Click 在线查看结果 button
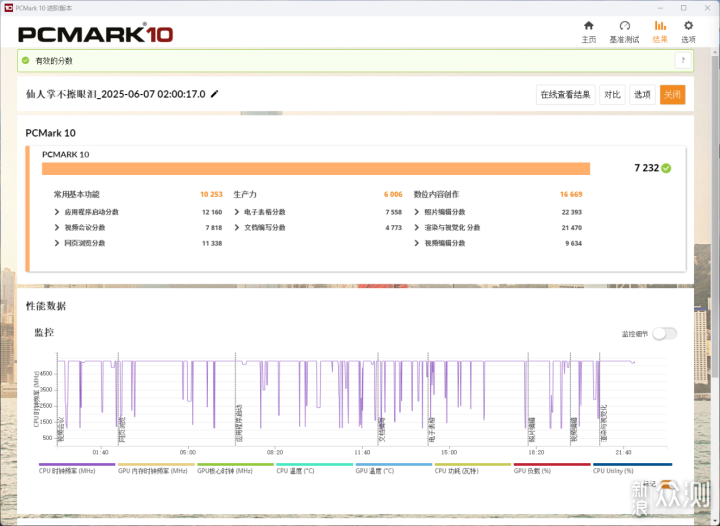This screenshot has width=720, height=526. click(566, 95)
